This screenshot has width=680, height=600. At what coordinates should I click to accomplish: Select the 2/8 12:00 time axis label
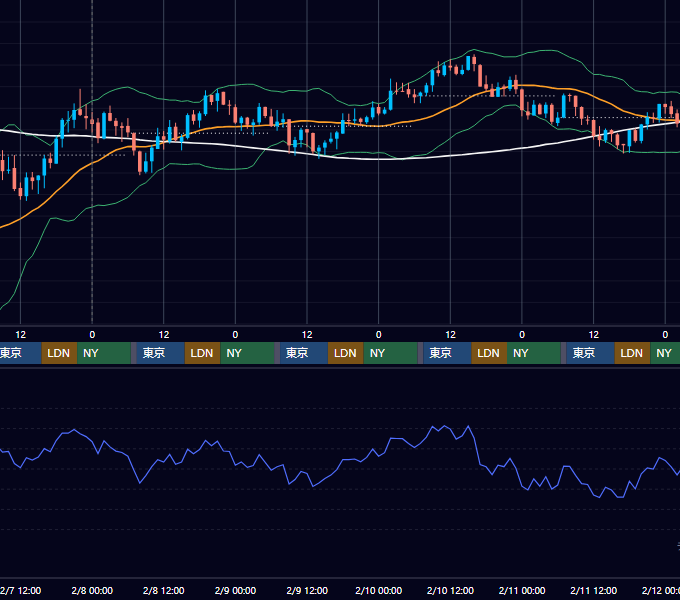163,590
